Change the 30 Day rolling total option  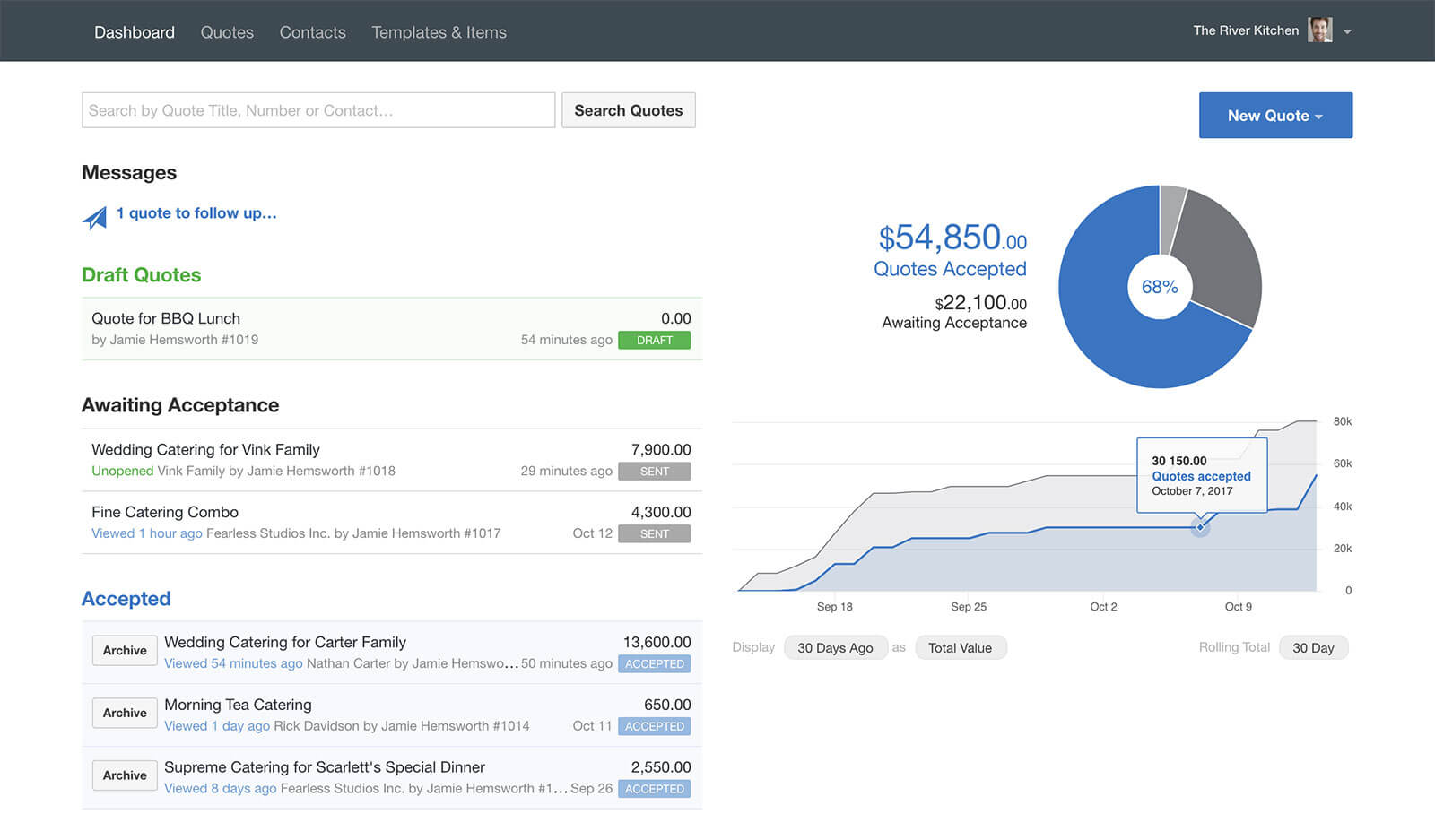click(1312, 647)
